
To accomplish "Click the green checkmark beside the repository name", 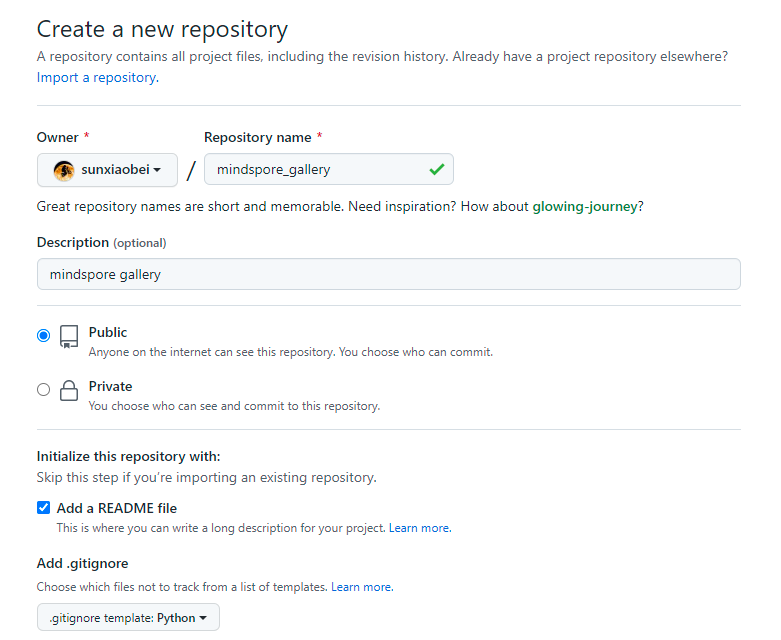I will tap(436, 170).
